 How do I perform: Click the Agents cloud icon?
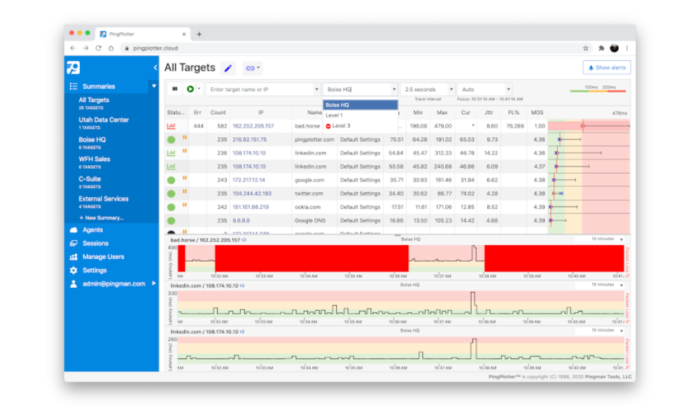(x=74, y=230)
